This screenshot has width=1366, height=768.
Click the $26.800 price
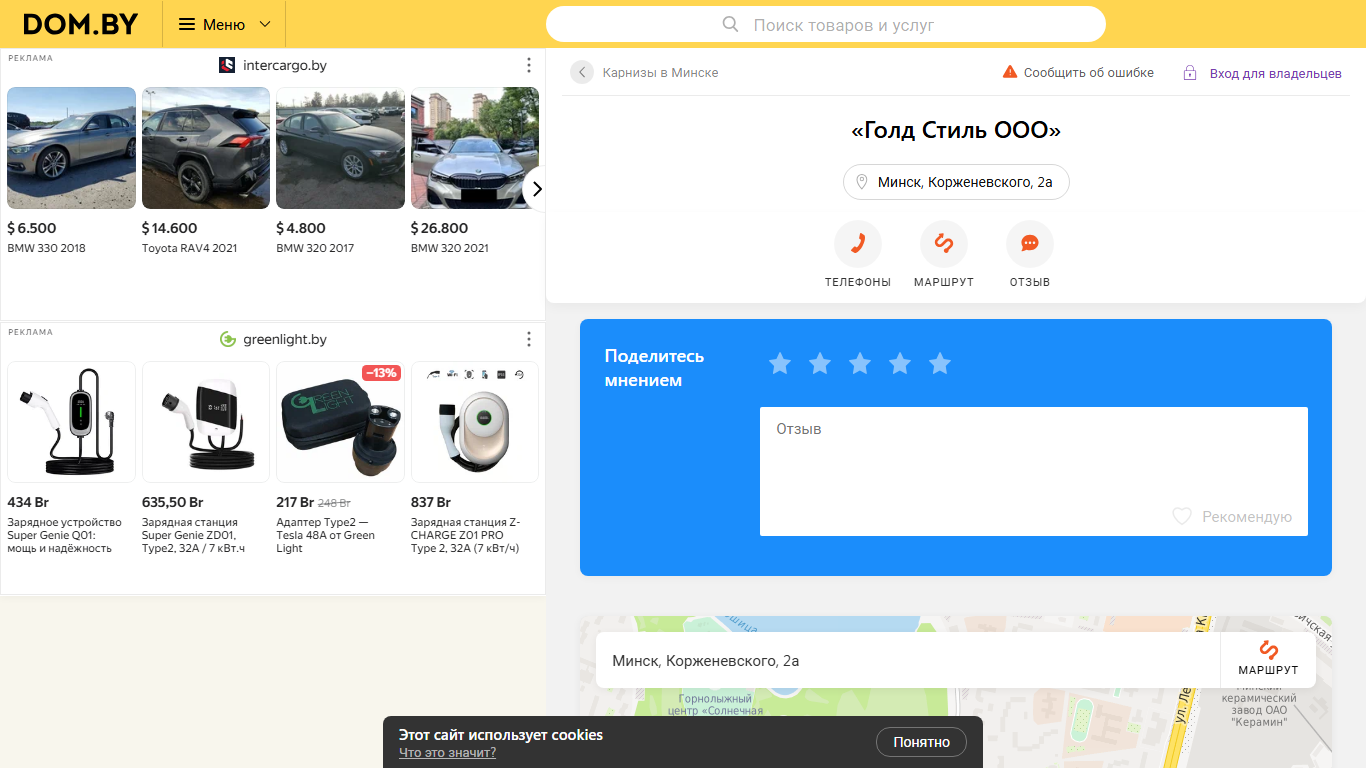tap(439, 228)
